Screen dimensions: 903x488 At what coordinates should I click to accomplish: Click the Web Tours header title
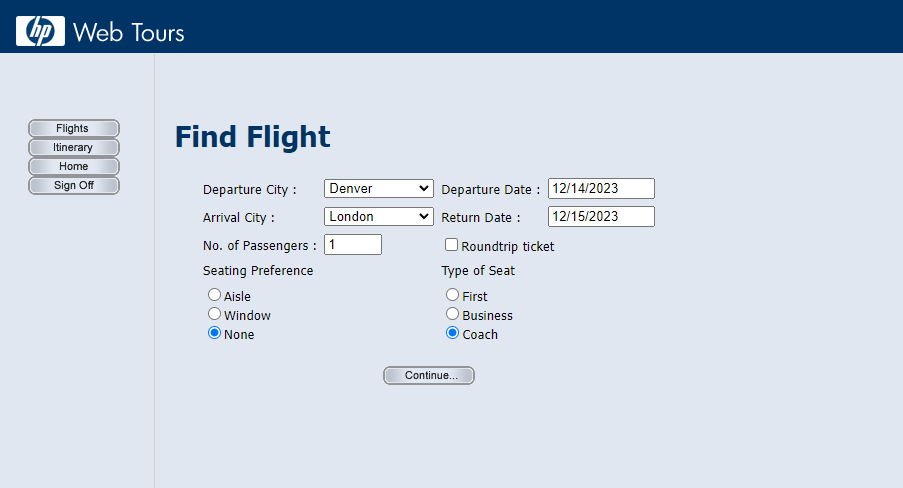tap(129, 32)
